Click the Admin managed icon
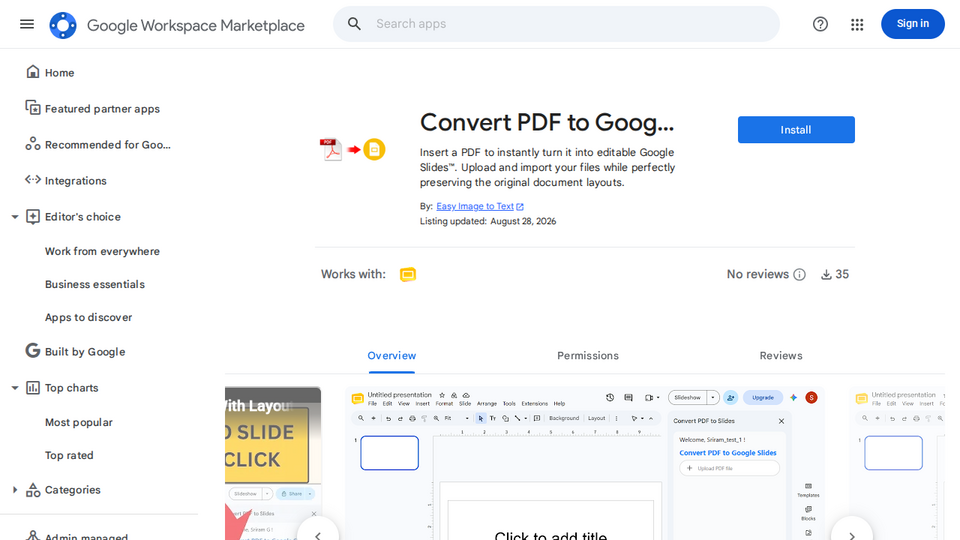The image size is (960, 540). click(33, 535)
